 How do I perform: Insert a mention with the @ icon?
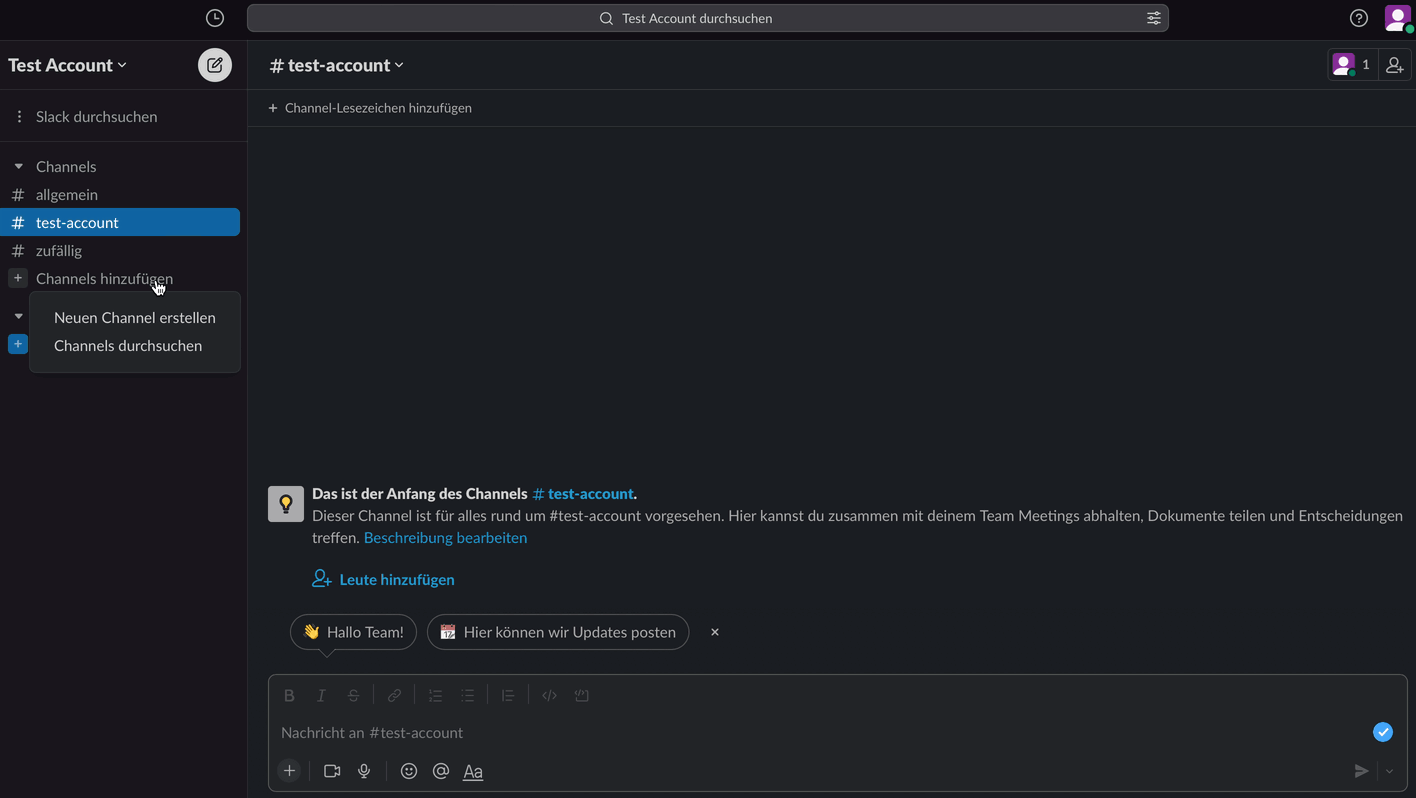[440, 771]
